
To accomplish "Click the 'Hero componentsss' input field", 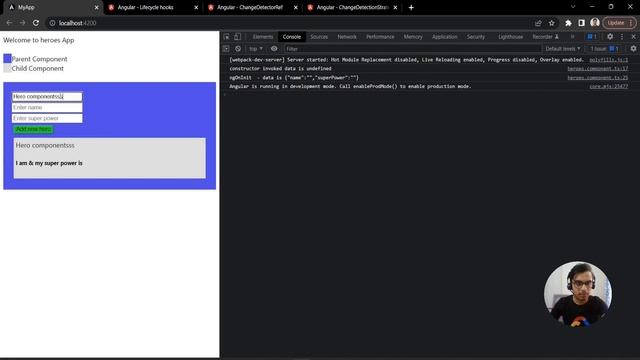I will pyautogui.click(x=47, y=96).
